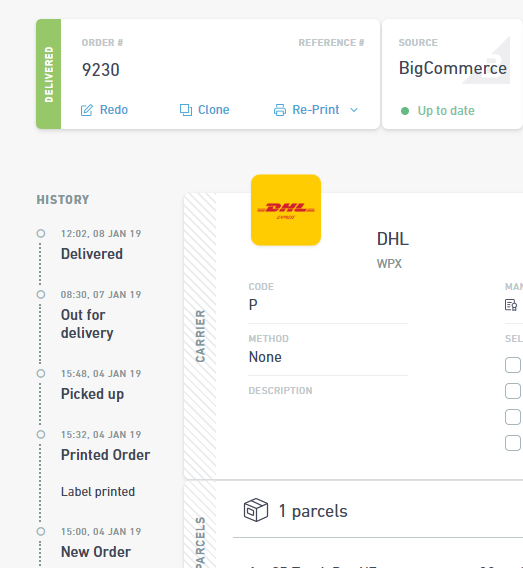Click the Out for delivery marker circle
Screen dimensions: 523x568
pos(41,294)
